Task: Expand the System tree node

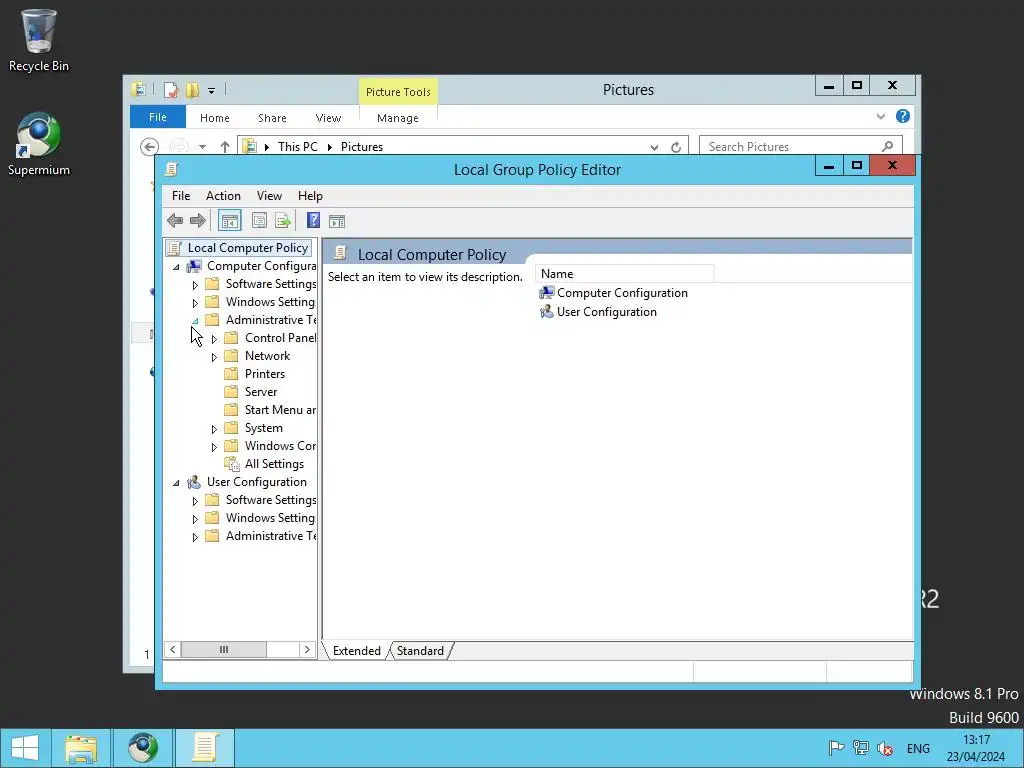Action: click(x=214, y=429)
